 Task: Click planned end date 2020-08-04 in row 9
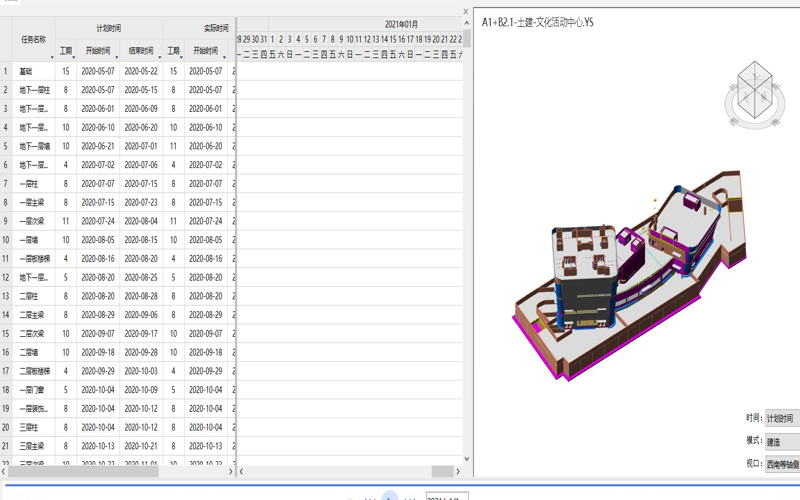coord(141,221)
